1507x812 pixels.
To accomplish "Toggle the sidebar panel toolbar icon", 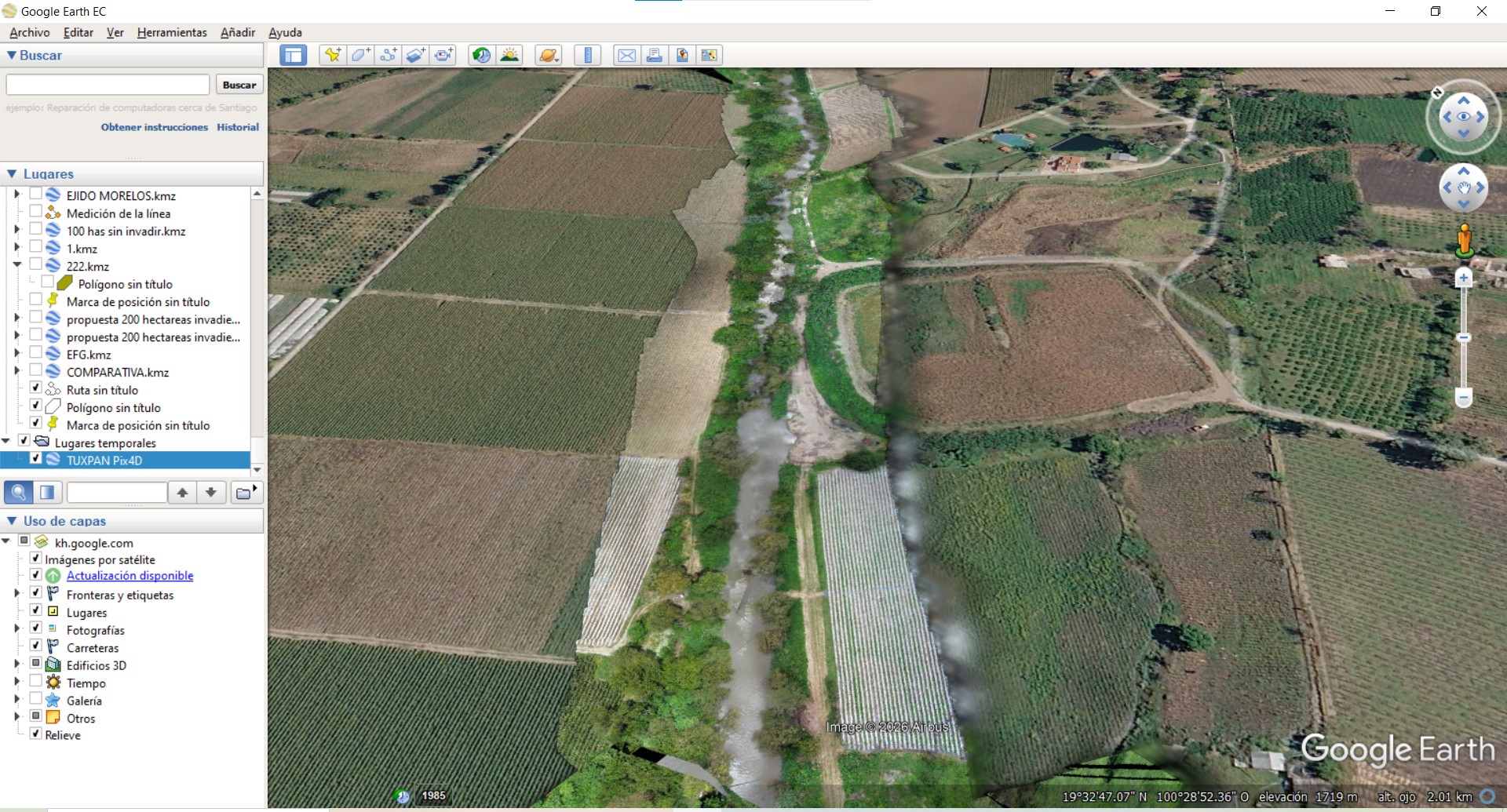I will tap(294, 55).
